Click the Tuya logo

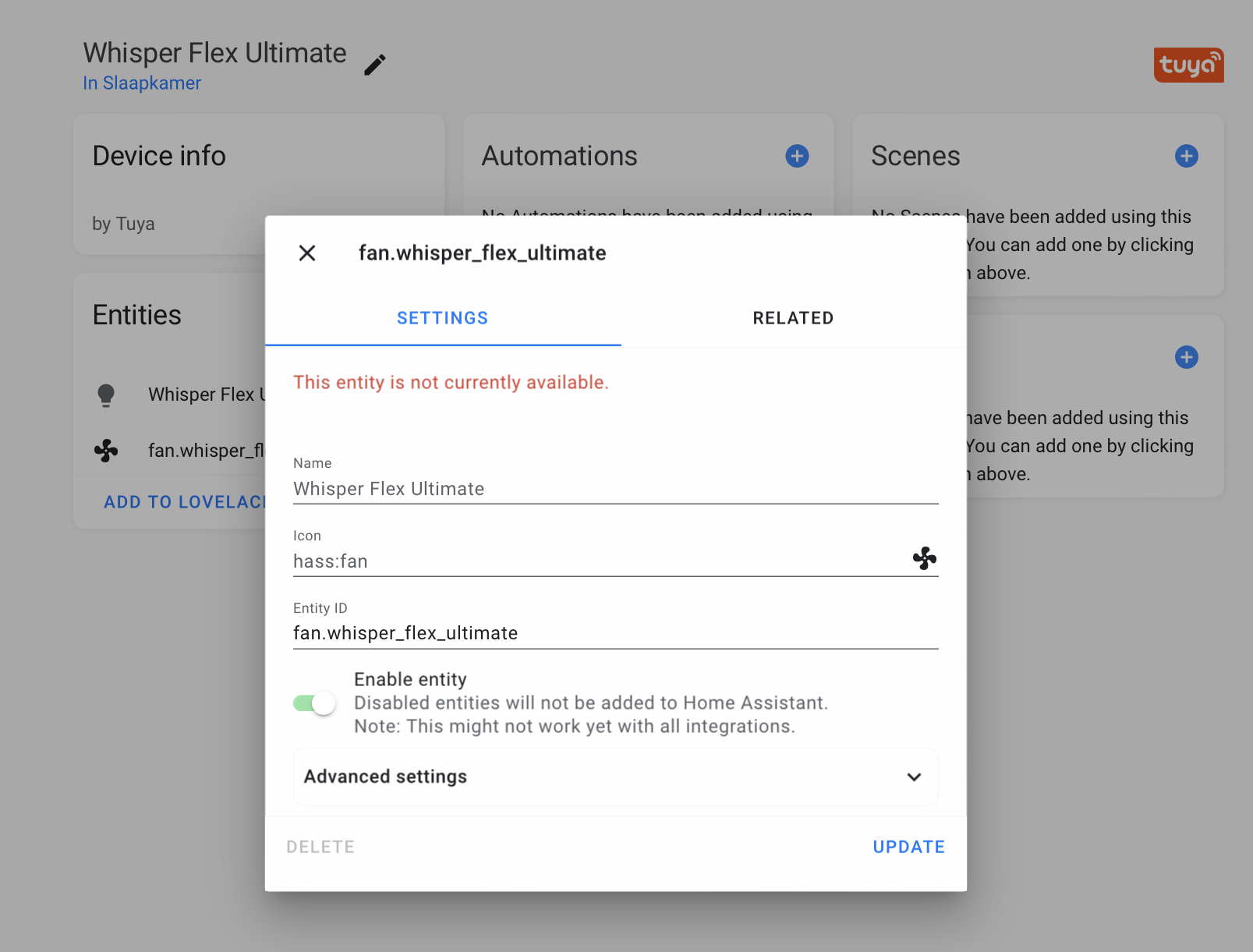[1188, 65]
